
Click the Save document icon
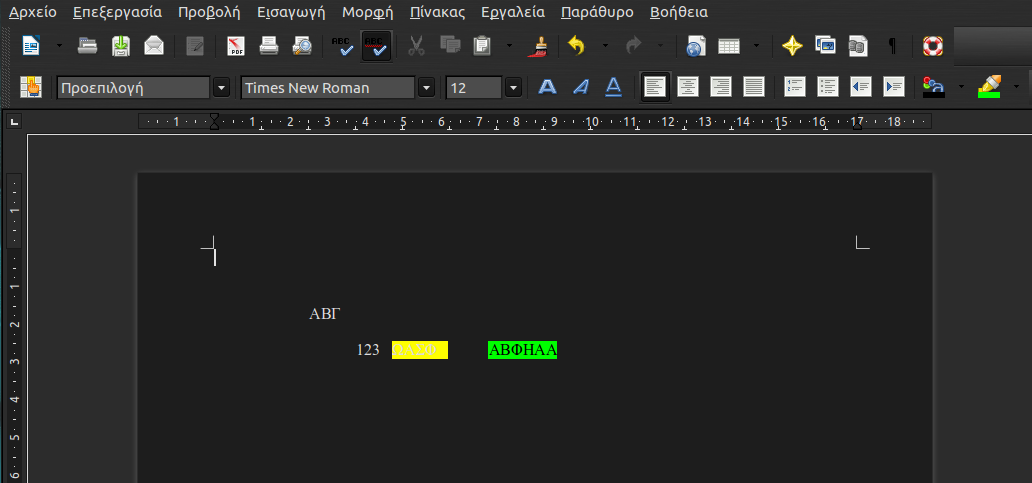121,46
